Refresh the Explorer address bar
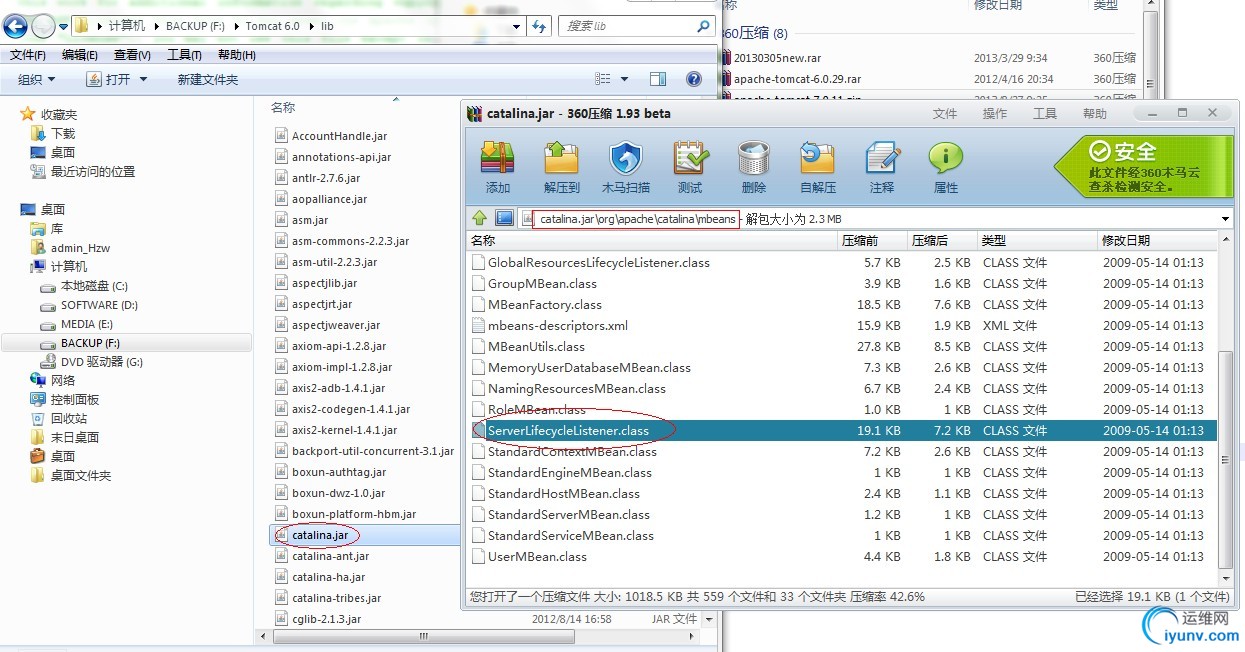The image size is (1245, 652). pyautogui.click(x=540, y=26)
